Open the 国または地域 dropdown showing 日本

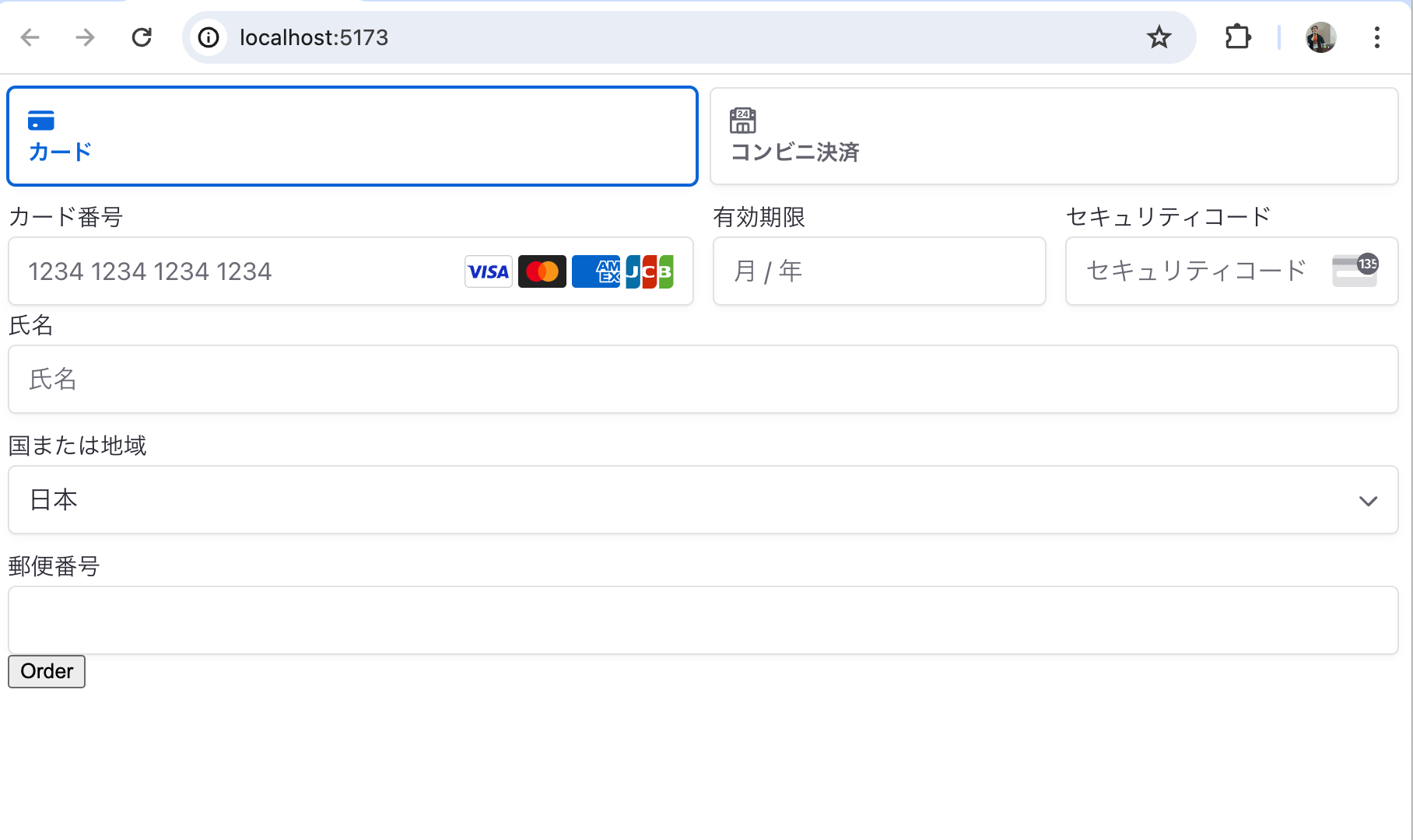click(x=703, y=500)
